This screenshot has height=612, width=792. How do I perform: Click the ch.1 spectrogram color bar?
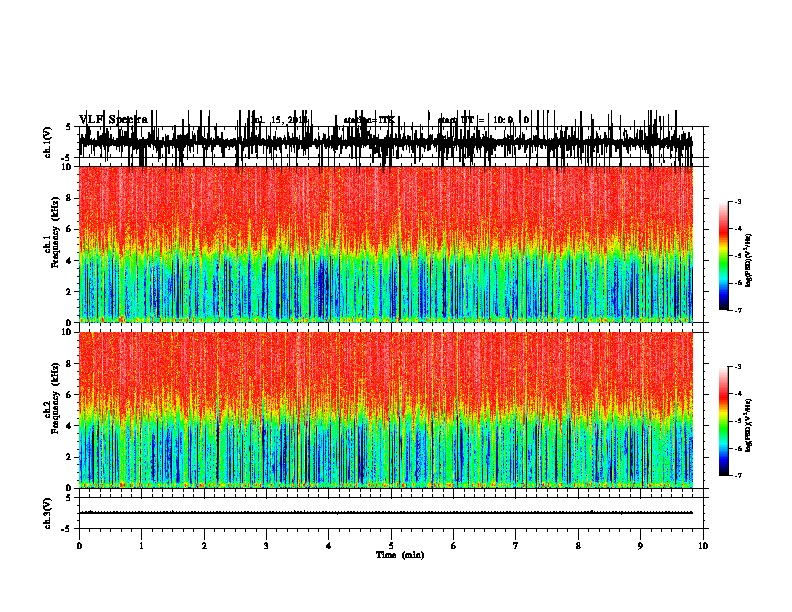point(723,256)
